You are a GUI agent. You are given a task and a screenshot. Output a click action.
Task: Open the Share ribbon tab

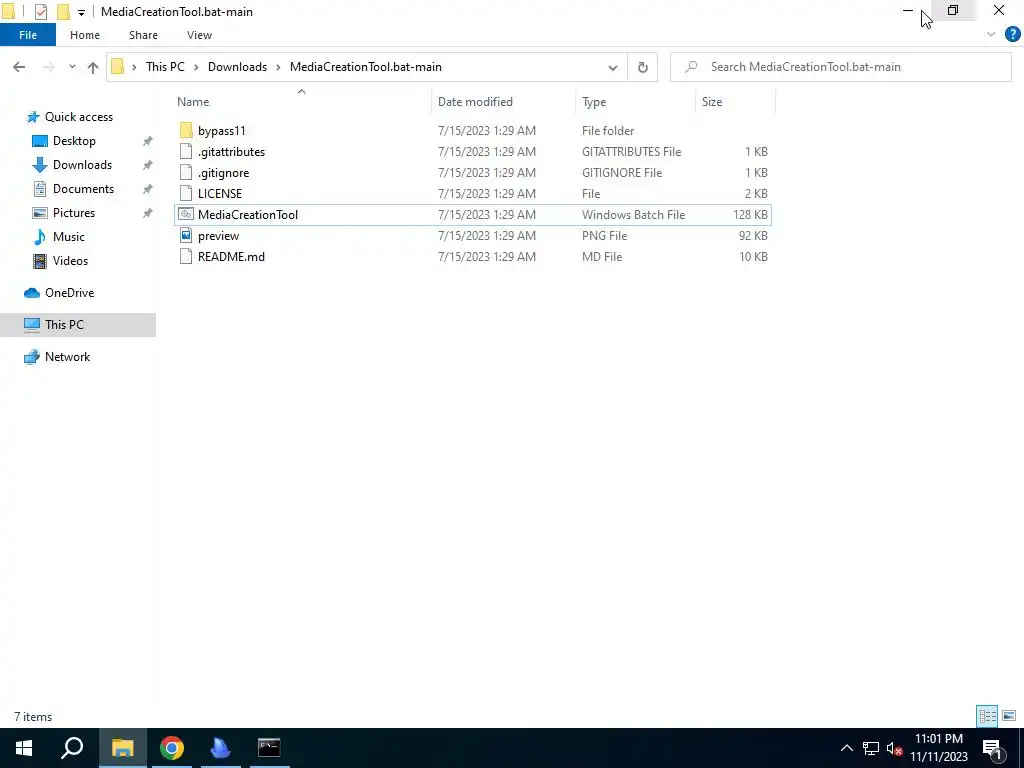tap(143, 35)
